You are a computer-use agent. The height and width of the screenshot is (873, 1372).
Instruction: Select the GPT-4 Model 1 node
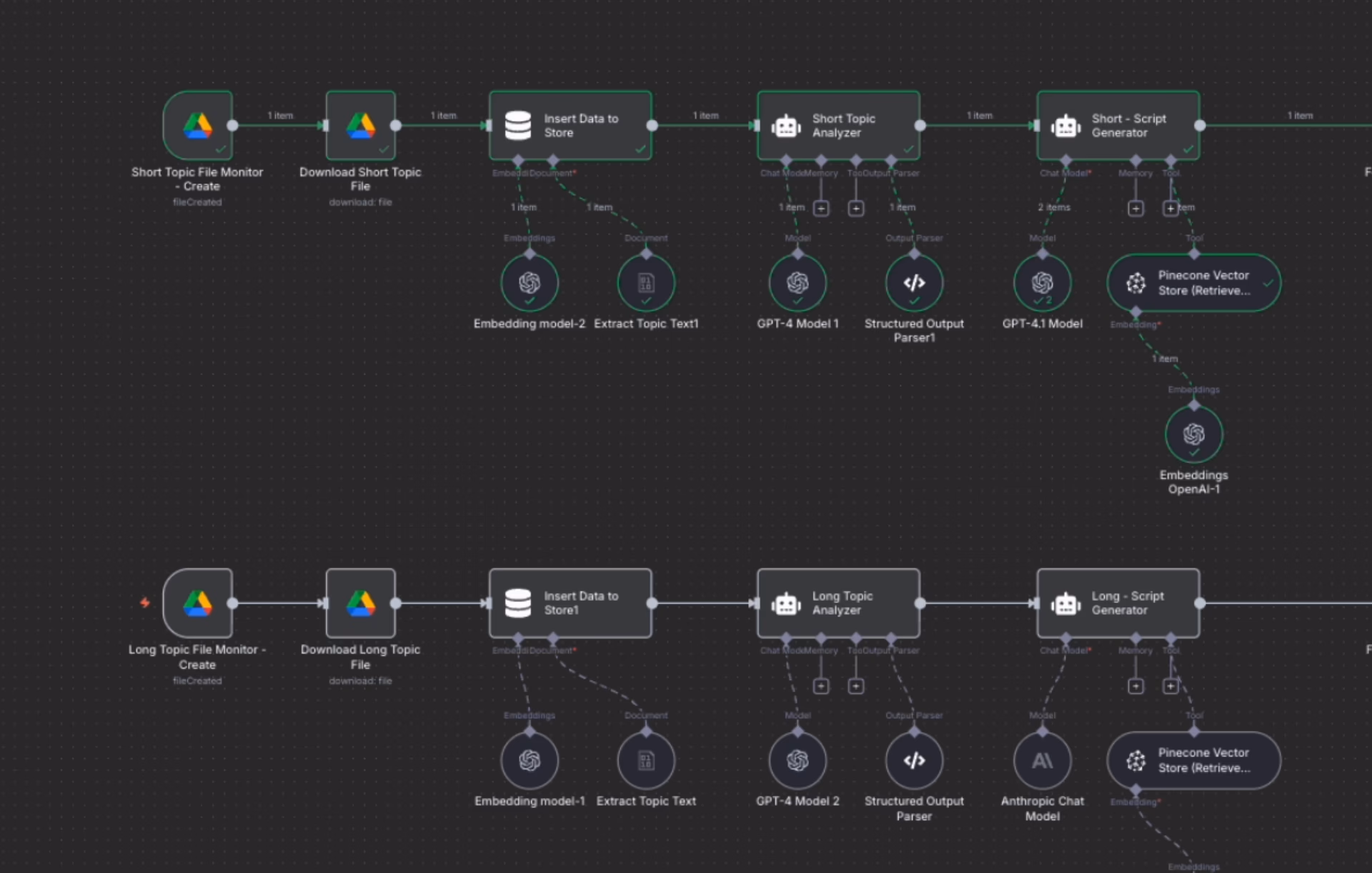[797, 283]
